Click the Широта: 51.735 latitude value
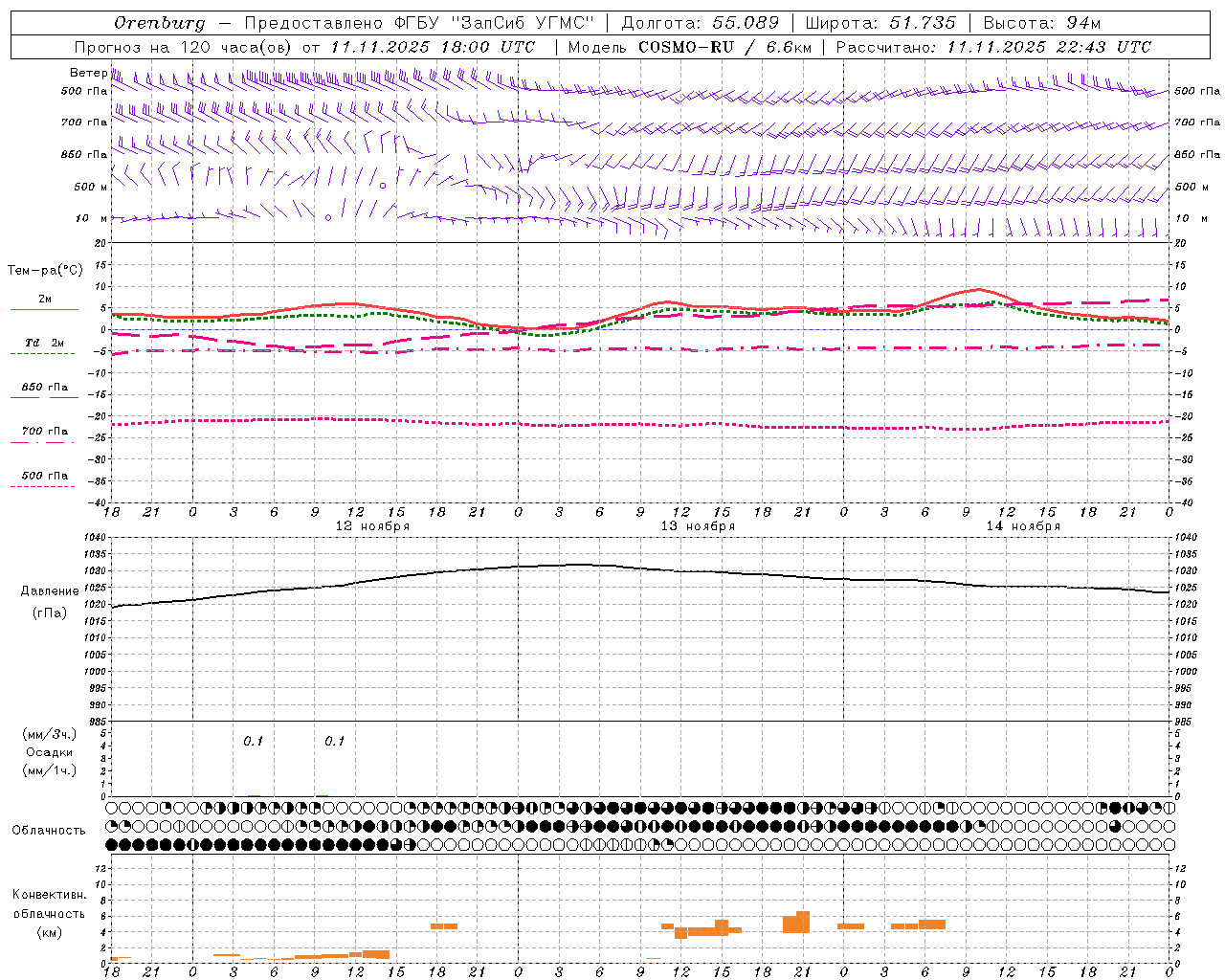Screen dimensions: 1225x980 coord(880,23)
